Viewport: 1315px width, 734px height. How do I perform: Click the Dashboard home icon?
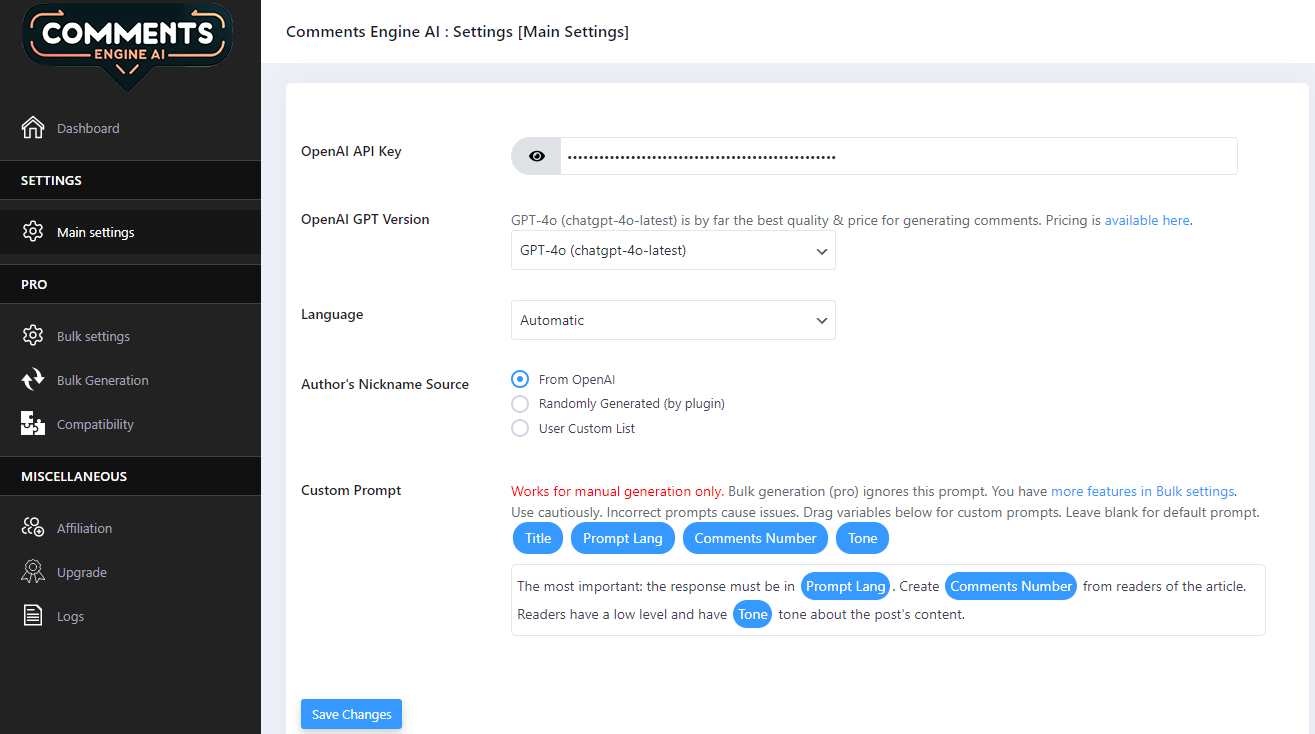(33, 128)
